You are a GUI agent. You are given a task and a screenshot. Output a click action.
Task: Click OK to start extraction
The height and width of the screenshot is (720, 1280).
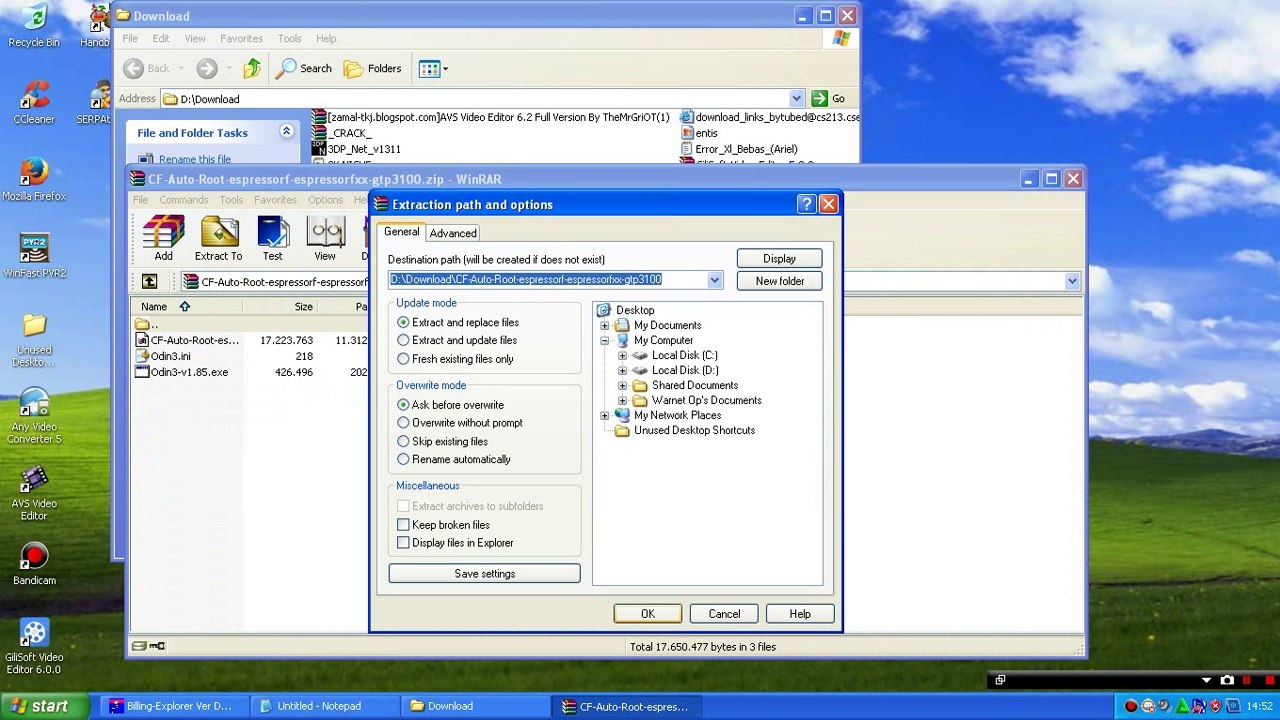point(648,614)
